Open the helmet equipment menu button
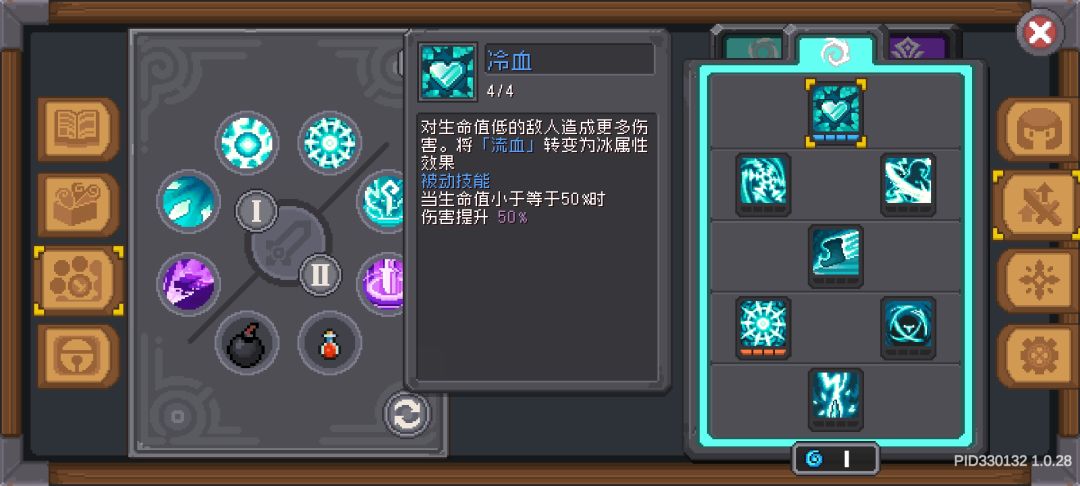 click(x=1037, y=129)
